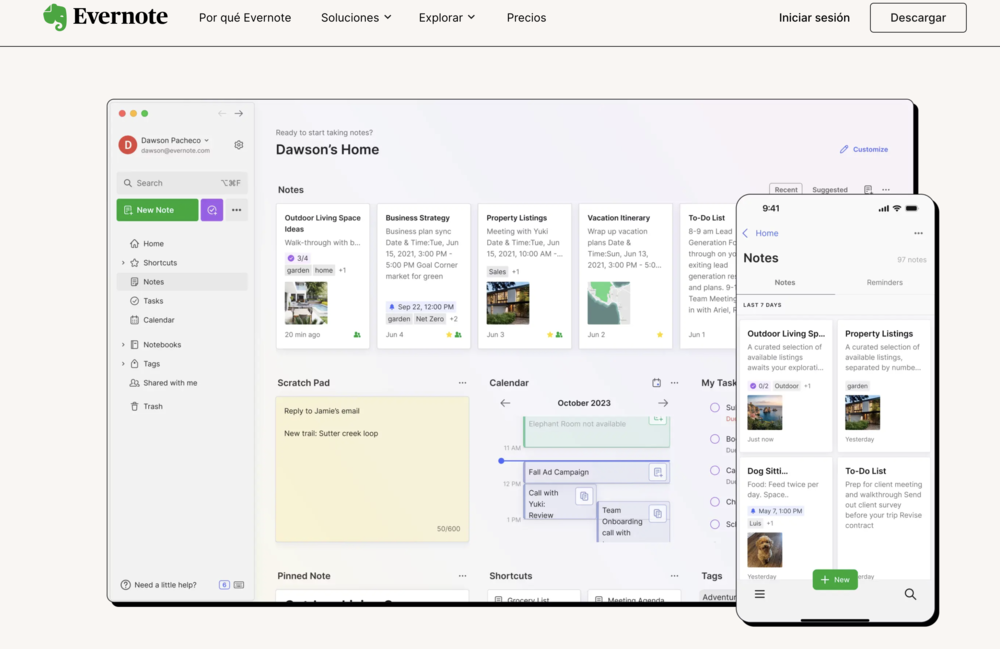Viewport: 1000px width, 649px height.
Task: Select the Suggested tab in Notes section
Action: (829, 189)
